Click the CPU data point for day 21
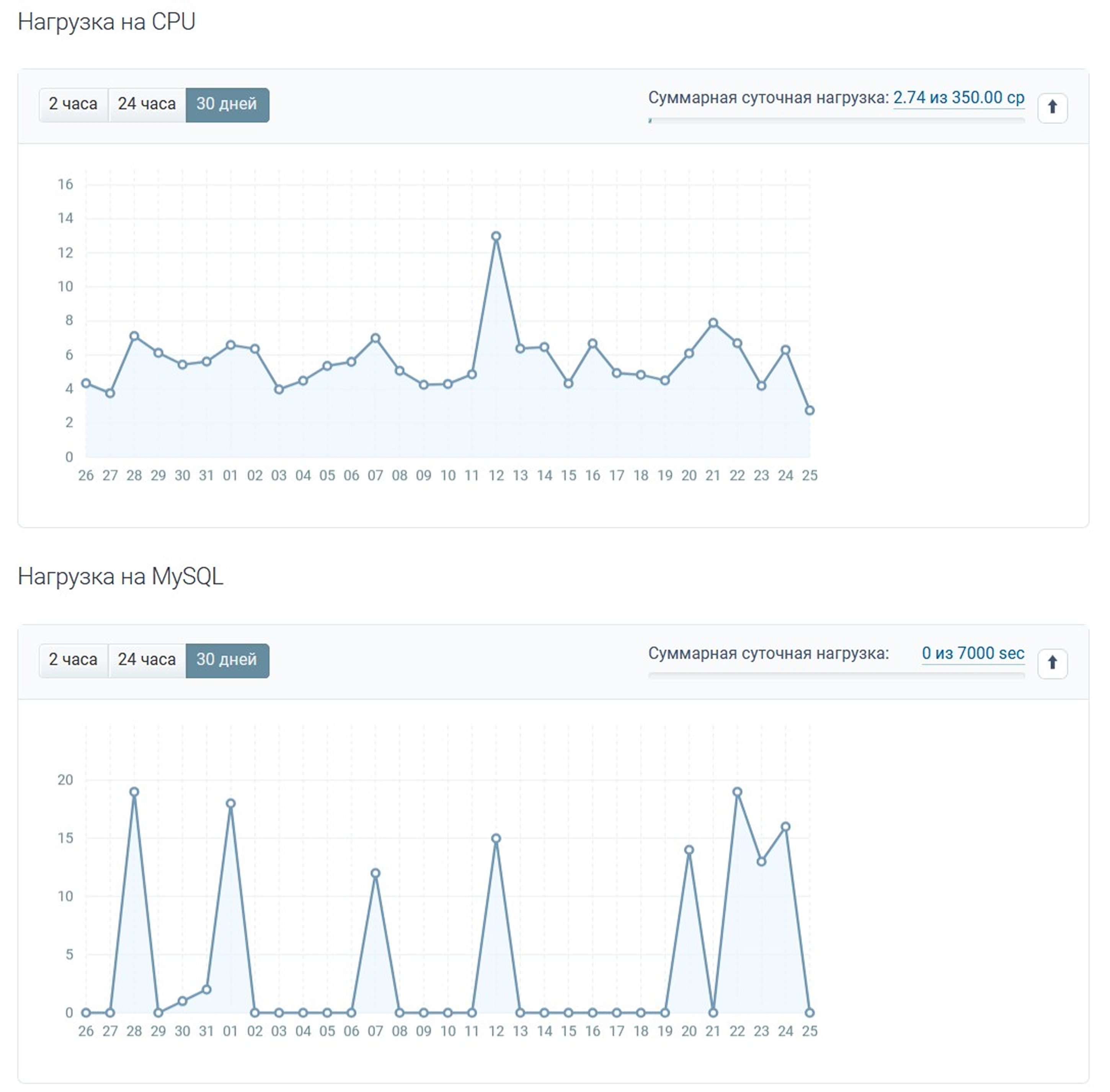 coord(713,323)
